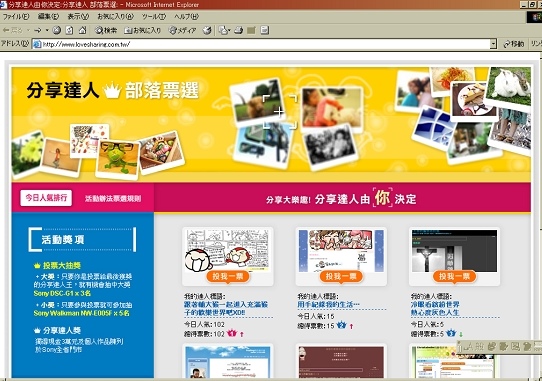Click the Mail toolbar icon

point(223,30)
